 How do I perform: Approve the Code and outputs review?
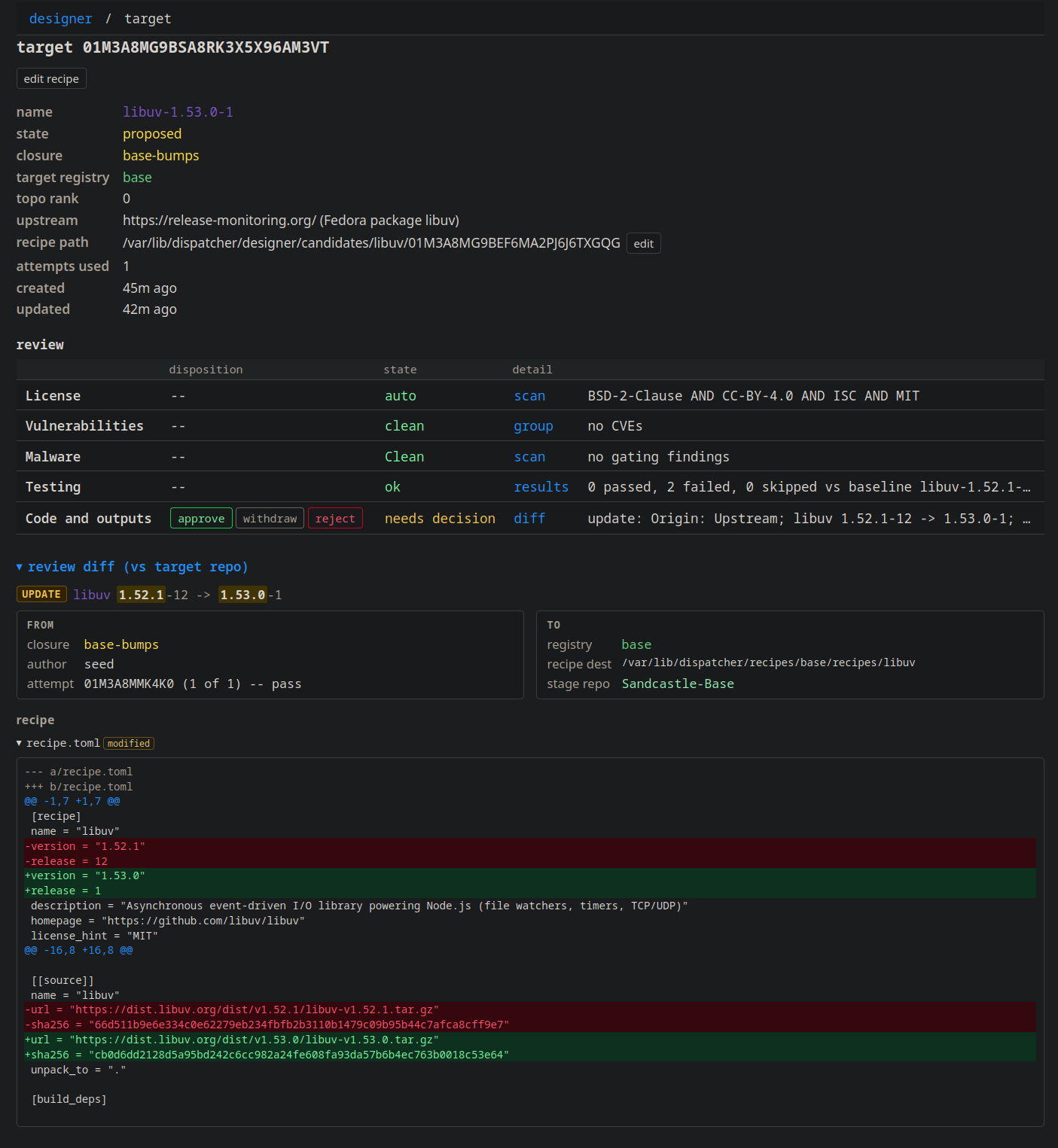[201, 519]
